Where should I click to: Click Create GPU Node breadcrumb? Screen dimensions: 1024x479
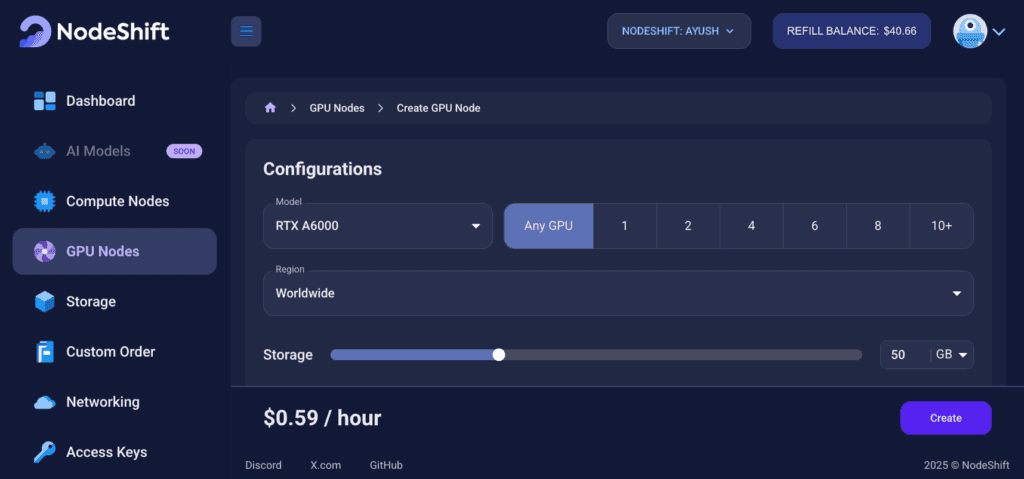click(x=438, y=108)
